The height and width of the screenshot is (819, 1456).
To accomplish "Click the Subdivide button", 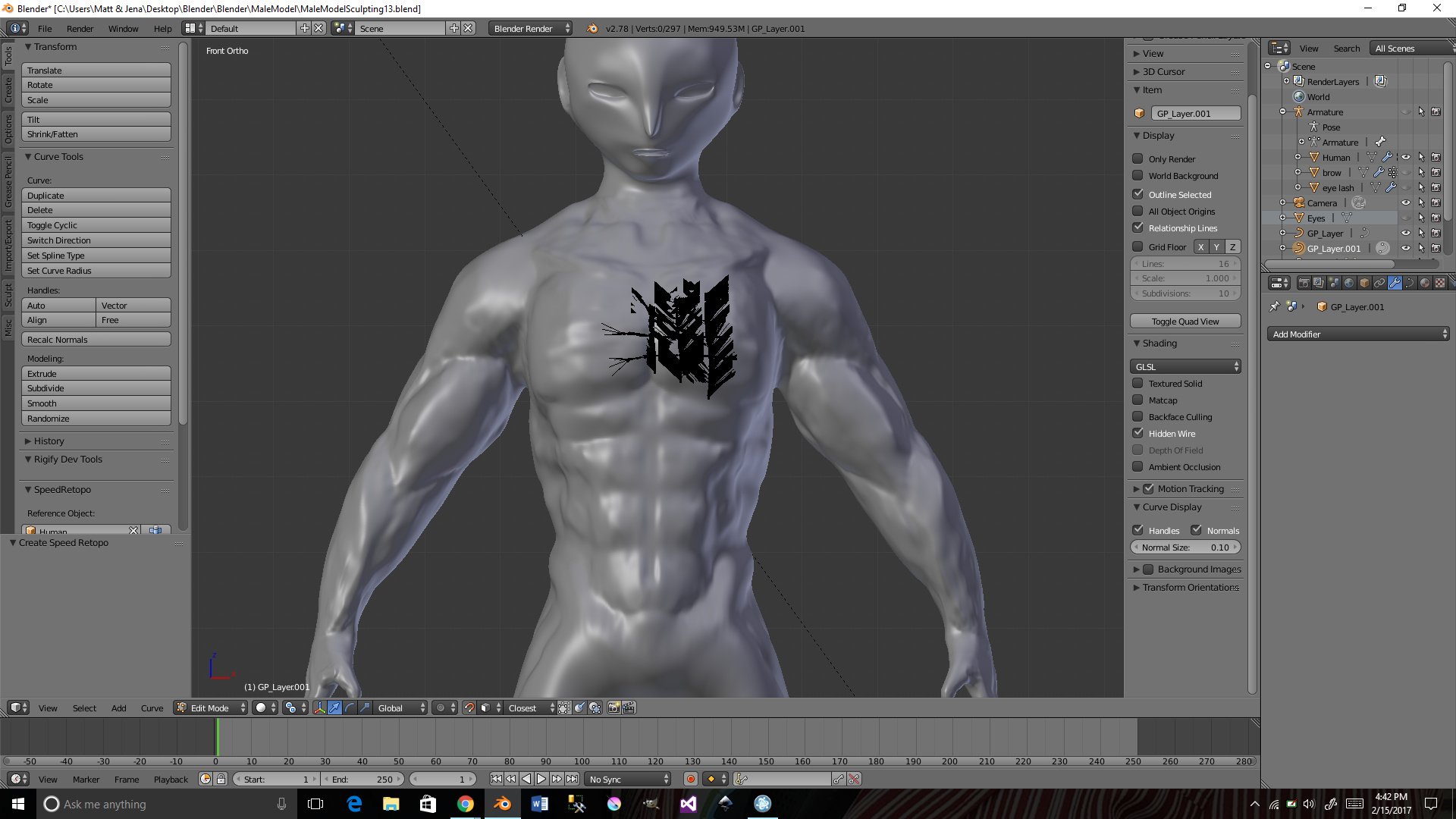I will pos(96,388).
